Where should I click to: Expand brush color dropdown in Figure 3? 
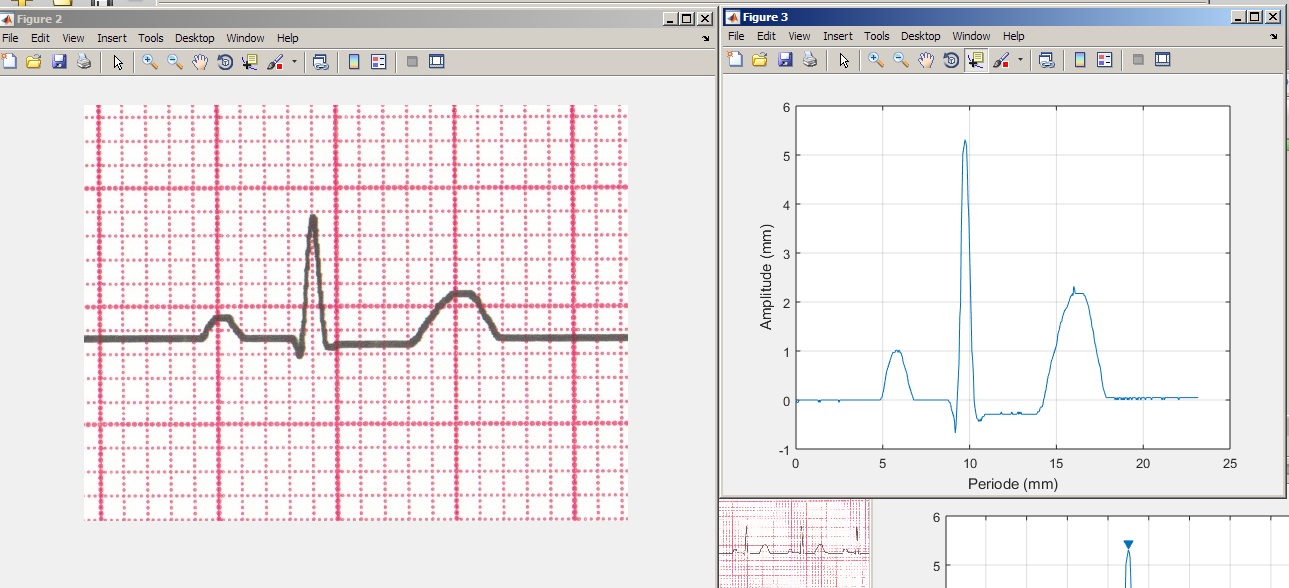click(1020, 60)
